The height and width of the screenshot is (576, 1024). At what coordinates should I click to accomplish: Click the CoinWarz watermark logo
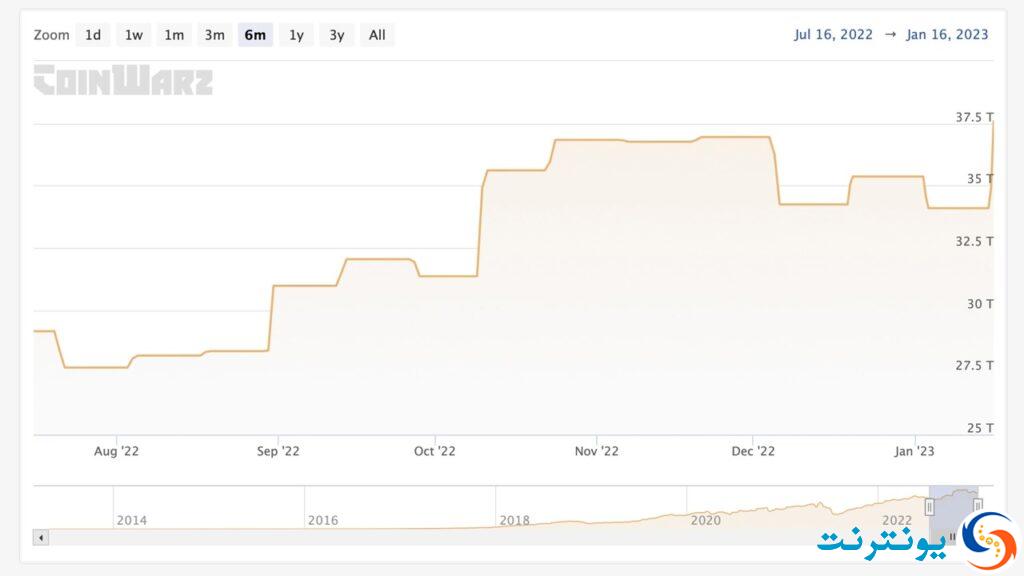(x=123, y=80)
